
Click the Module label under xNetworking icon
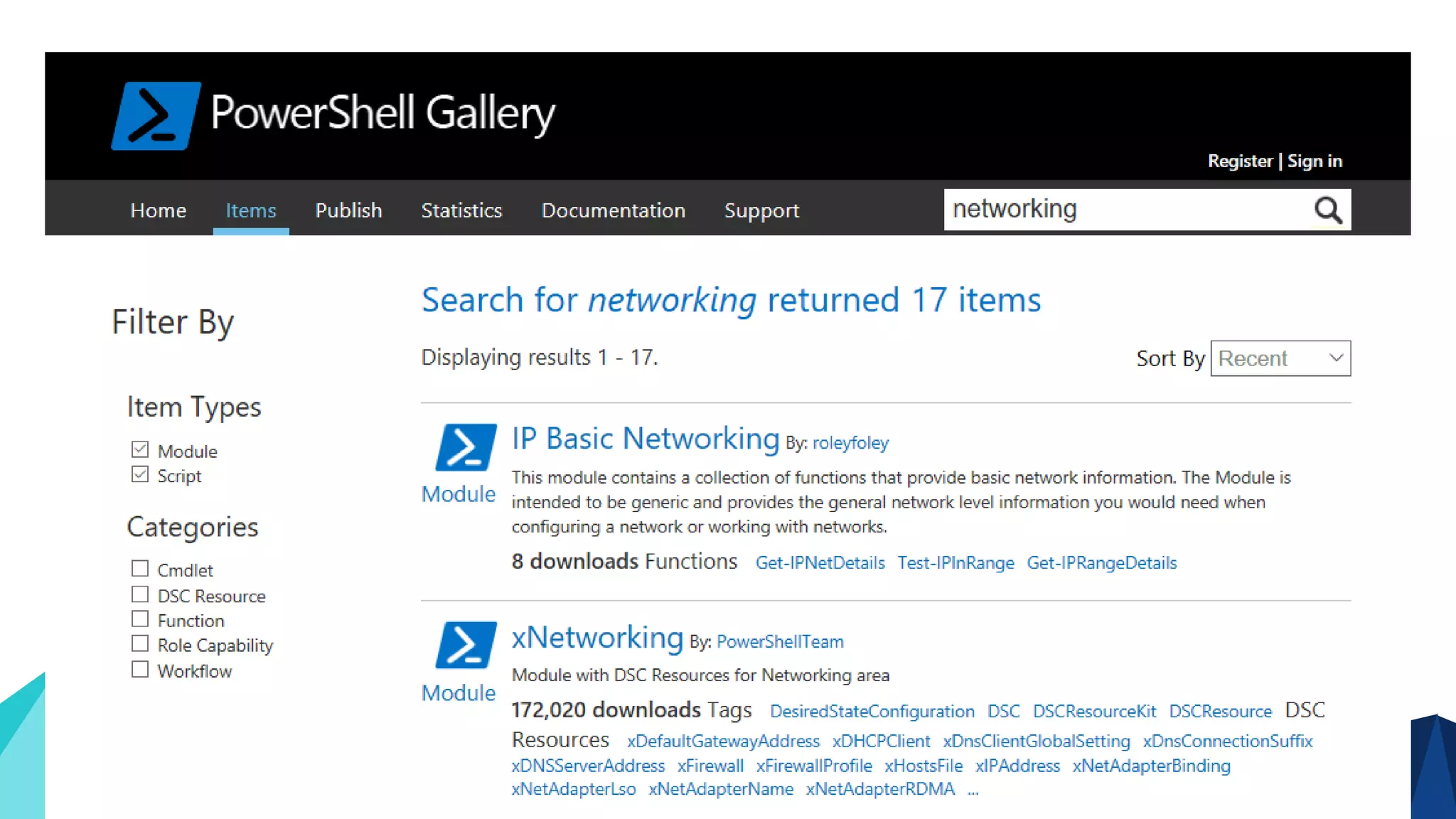(459, 693)
